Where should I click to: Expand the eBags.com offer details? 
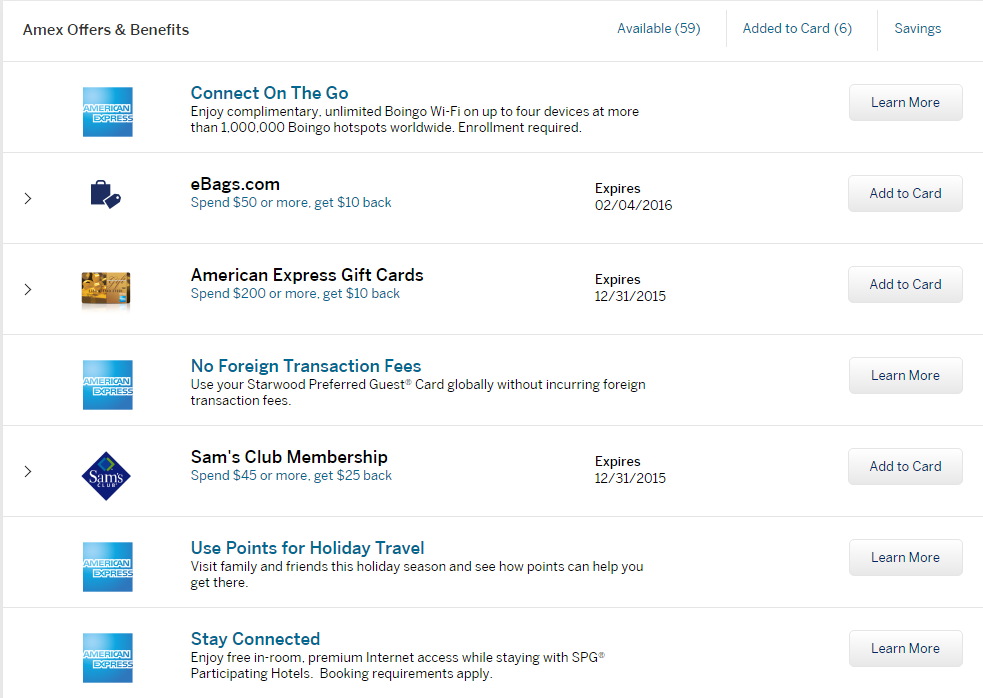(27, 198)
